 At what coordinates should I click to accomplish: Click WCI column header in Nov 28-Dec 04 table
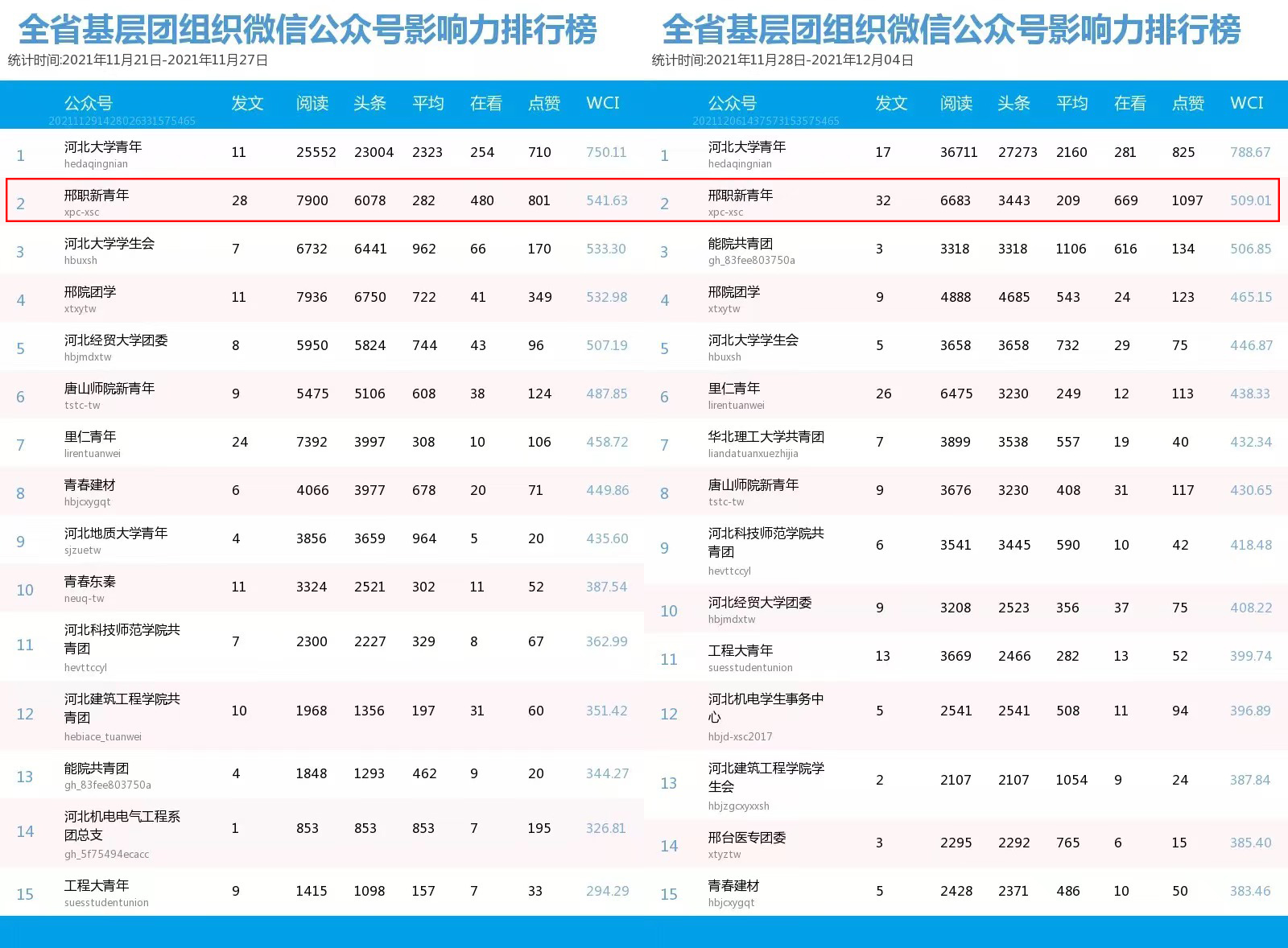pyautogui.click(x=1246, y=103)
